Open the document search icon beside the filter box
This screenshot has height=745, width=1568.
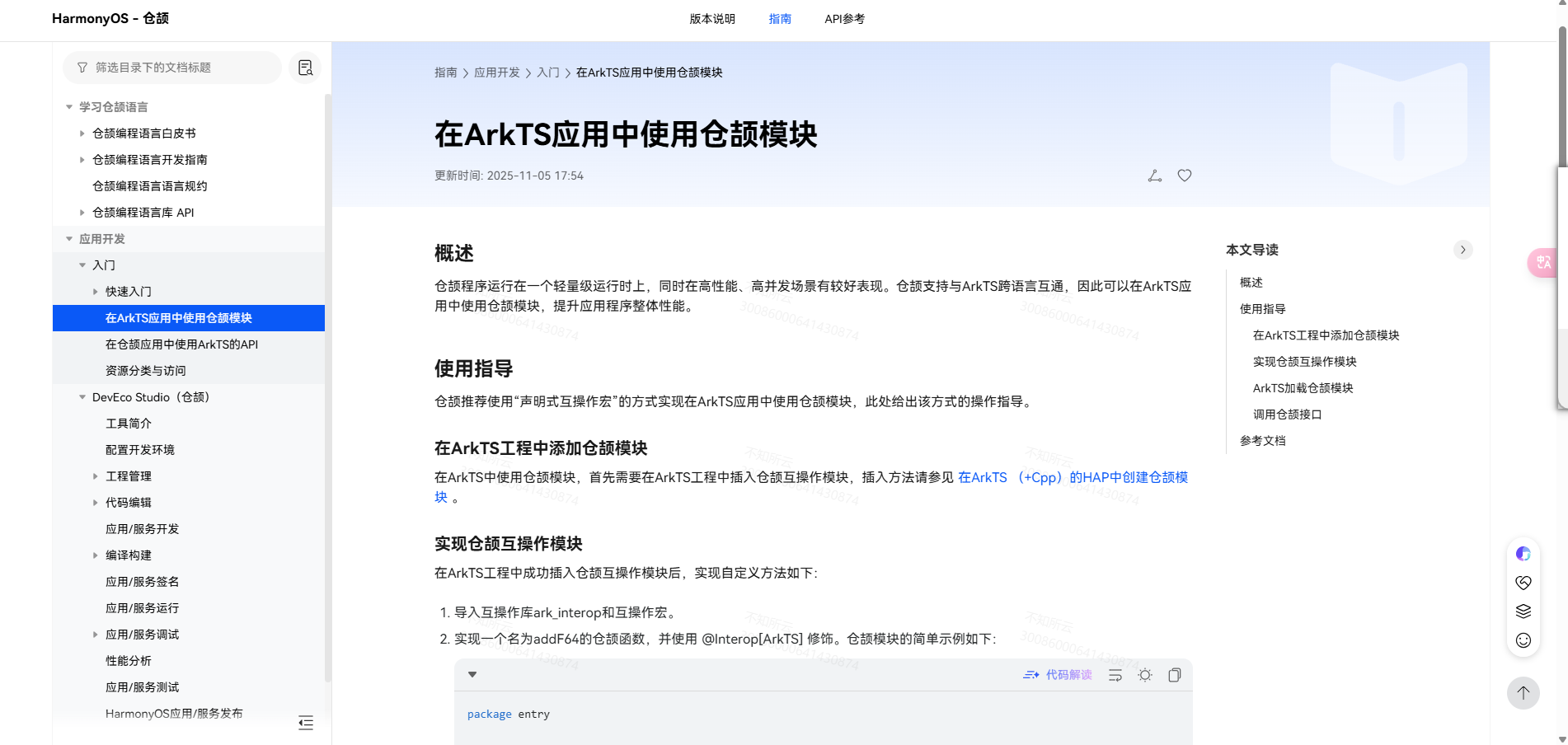coord(305,68)
